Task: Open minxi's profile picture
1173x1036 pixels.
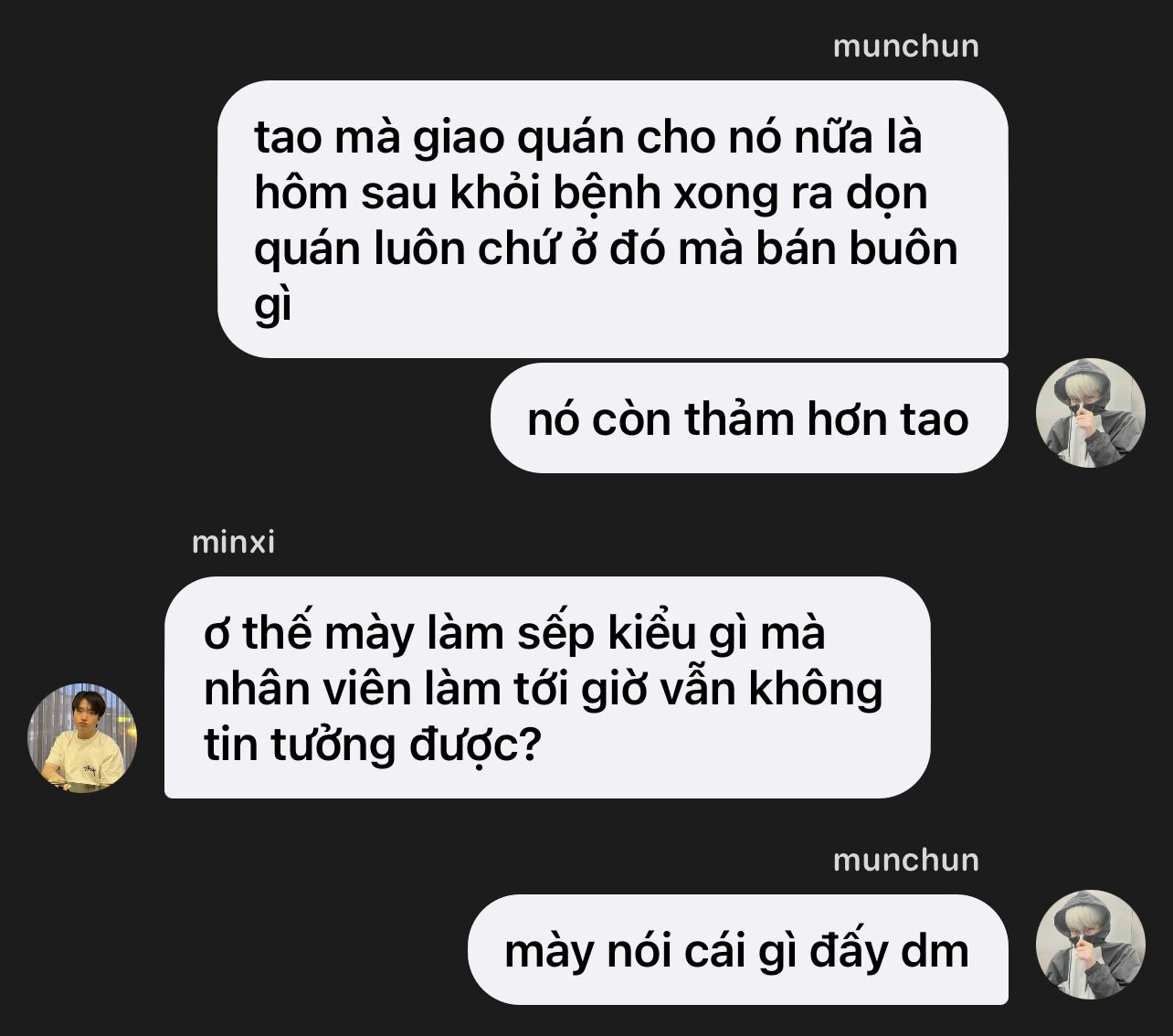Action: (82, 738)
